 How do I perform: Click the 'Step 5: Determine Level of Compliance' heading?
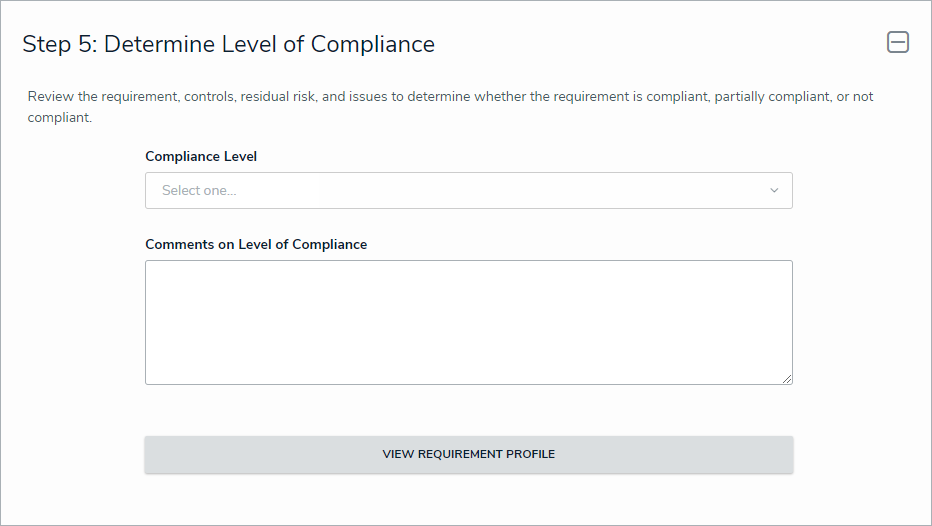228,44
